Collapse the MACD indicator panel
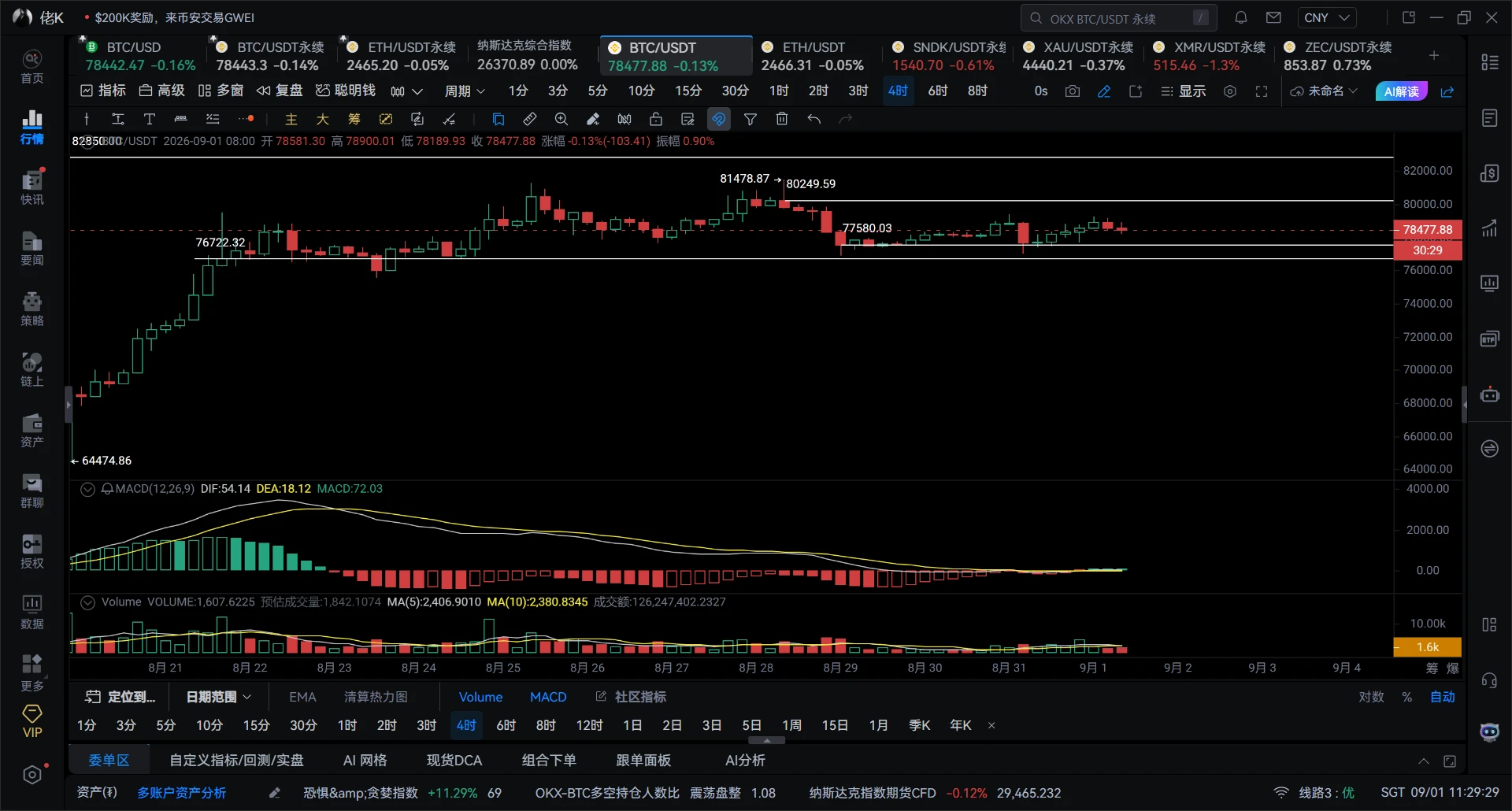This screenshot has width=1512, height=811. pos(87,489)
